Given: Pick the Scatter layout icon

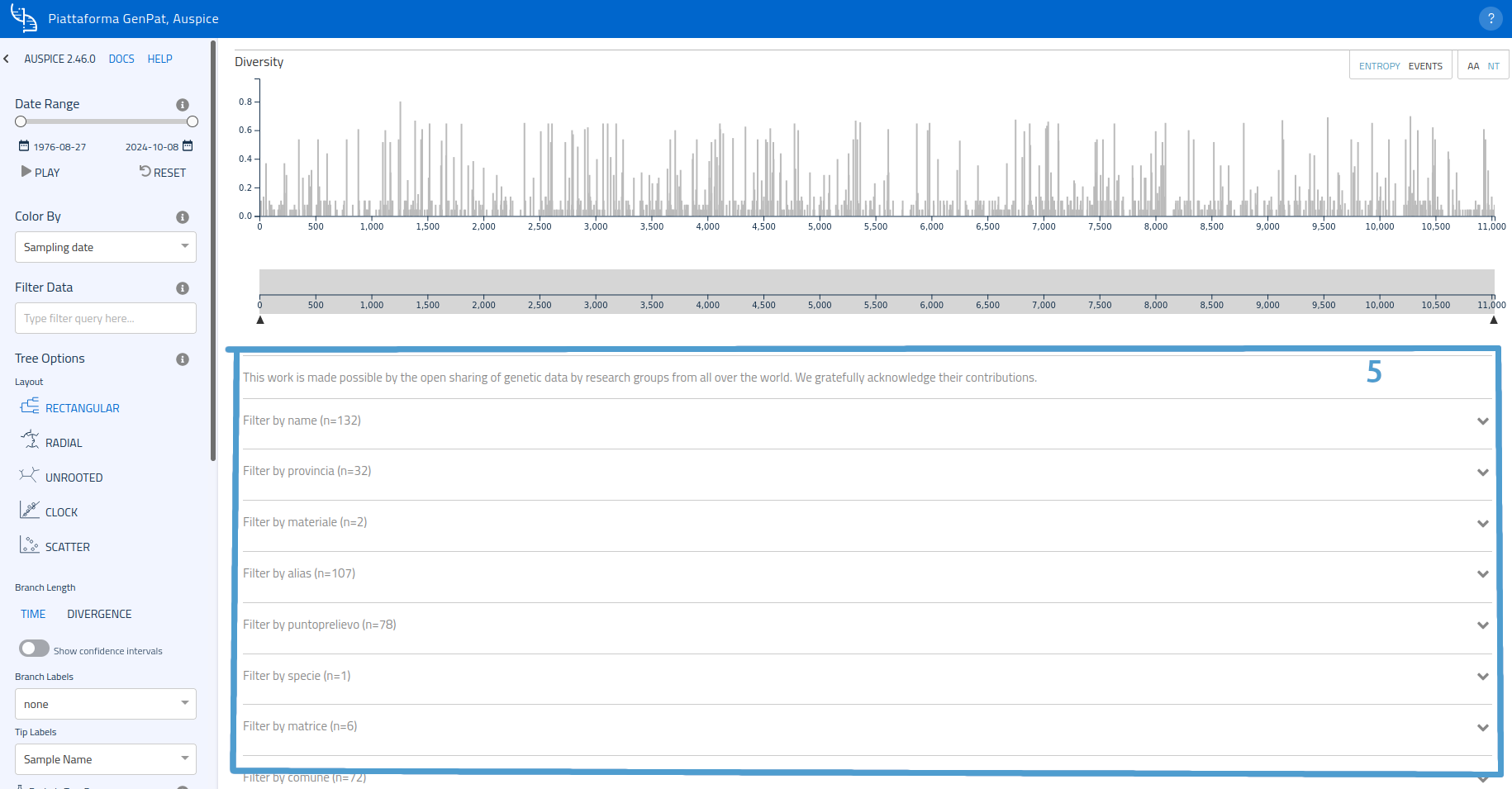Looking at the screenshot, I should tap(30, 544).
